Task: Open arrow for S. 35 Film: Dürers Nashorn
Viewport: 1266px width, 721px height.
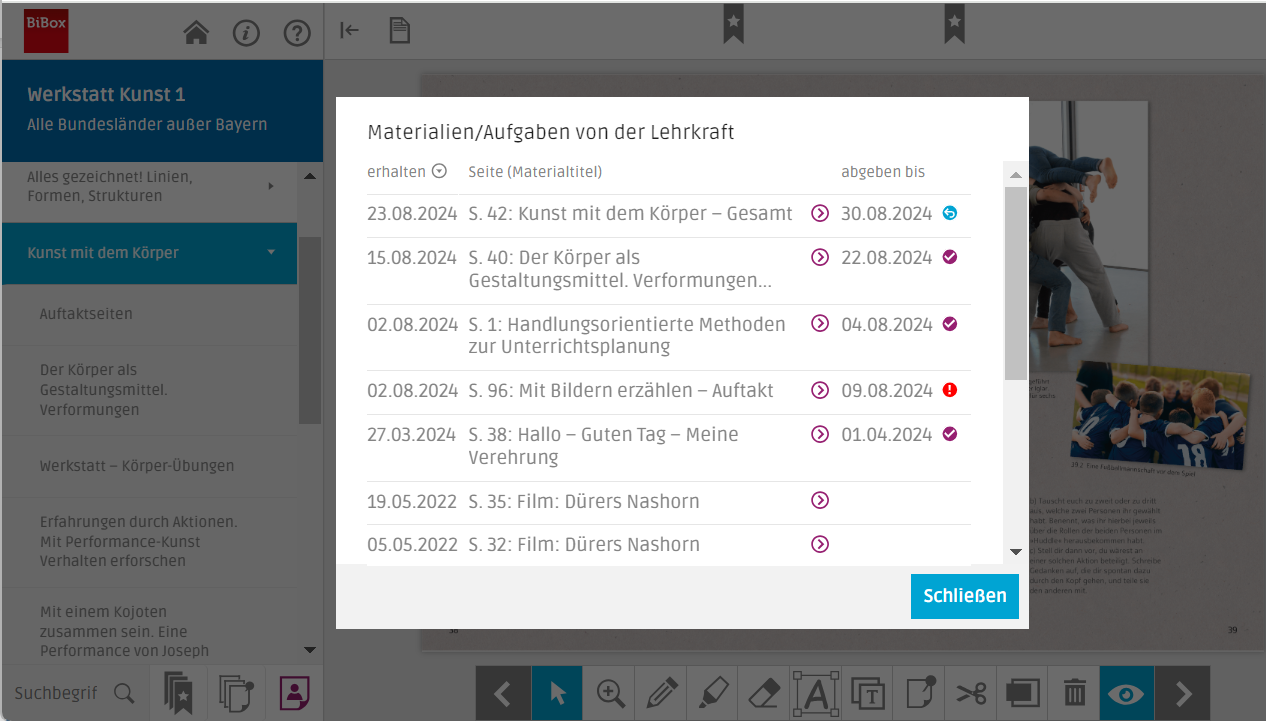Action: [820, 500]
